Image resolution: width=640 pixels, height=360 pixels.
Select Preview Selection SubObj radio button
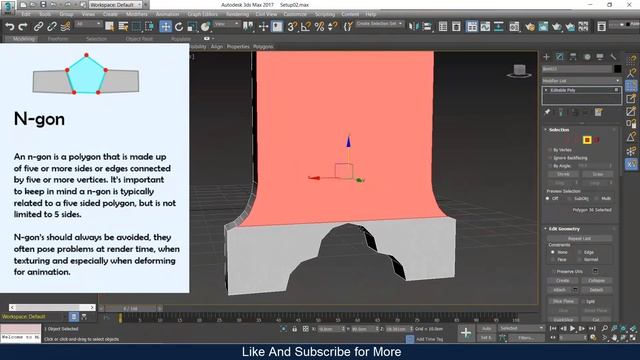[570, 198]
